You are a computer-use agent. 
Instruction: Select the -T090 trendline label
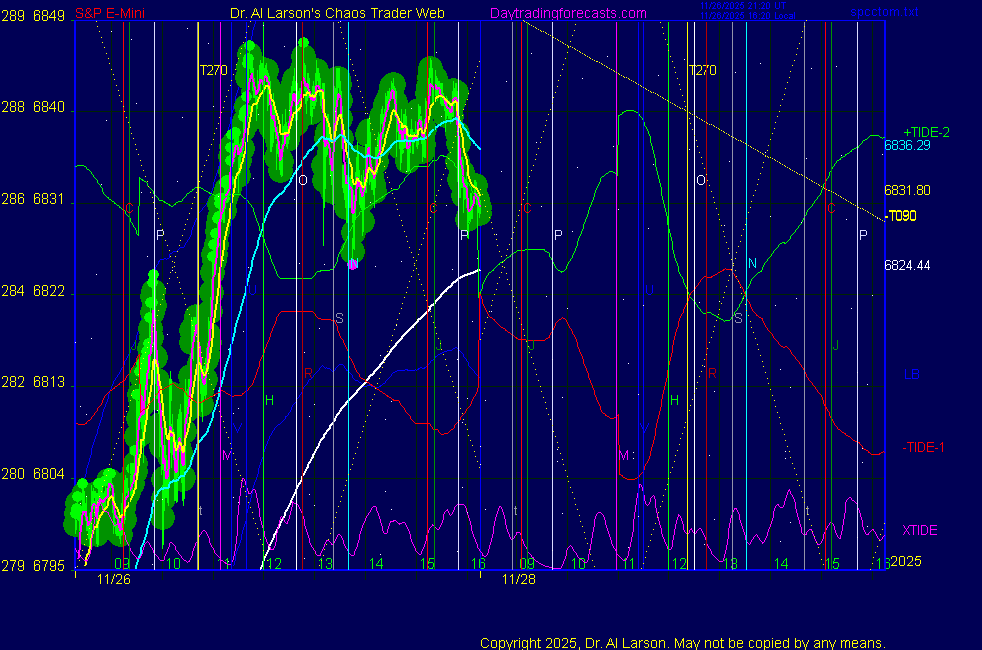pos(901,215)
